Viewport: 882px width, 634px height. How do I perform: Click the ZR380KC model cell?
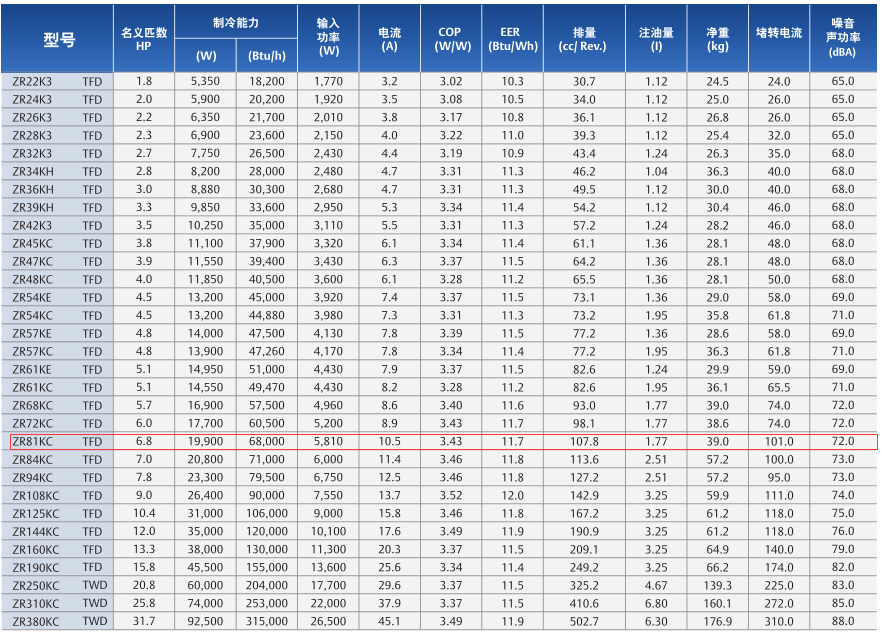point(36,621)
